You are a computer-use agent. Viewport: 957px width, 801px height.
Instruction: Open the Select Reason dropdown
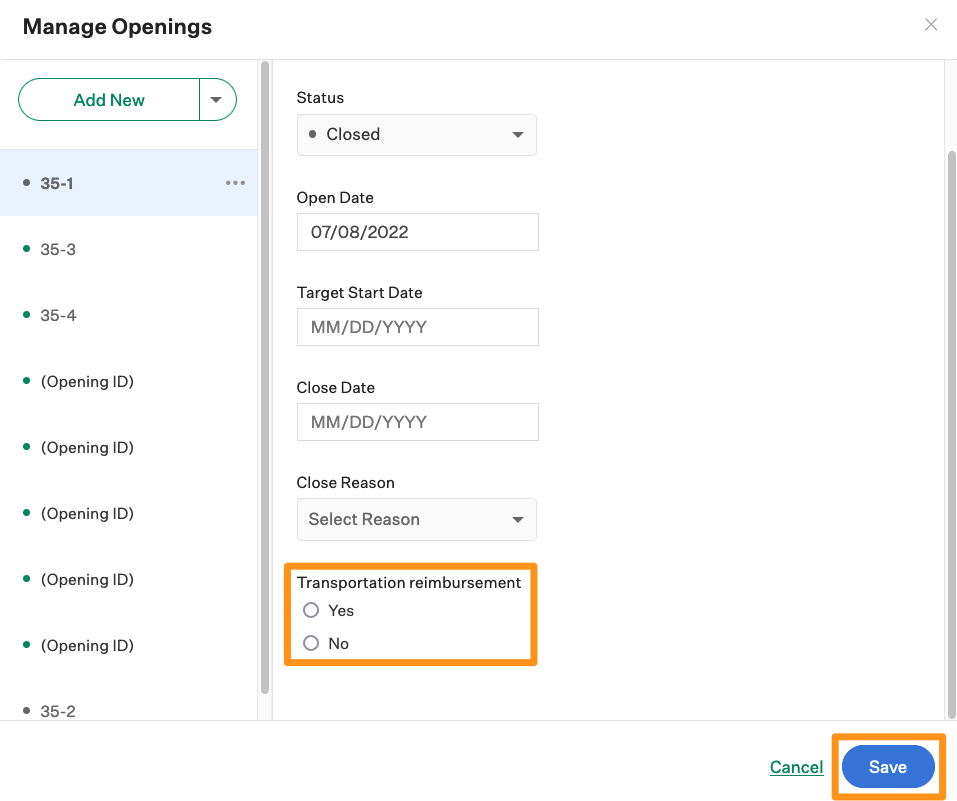point(417,519)
